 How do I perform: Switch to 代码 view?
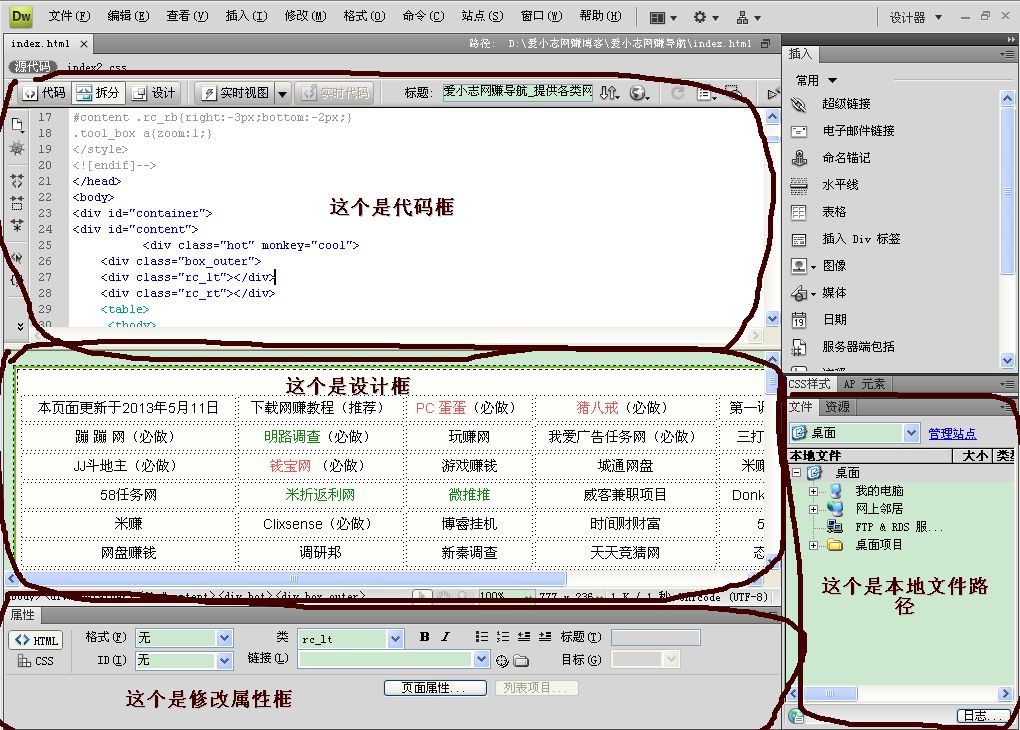click(44, 93)
